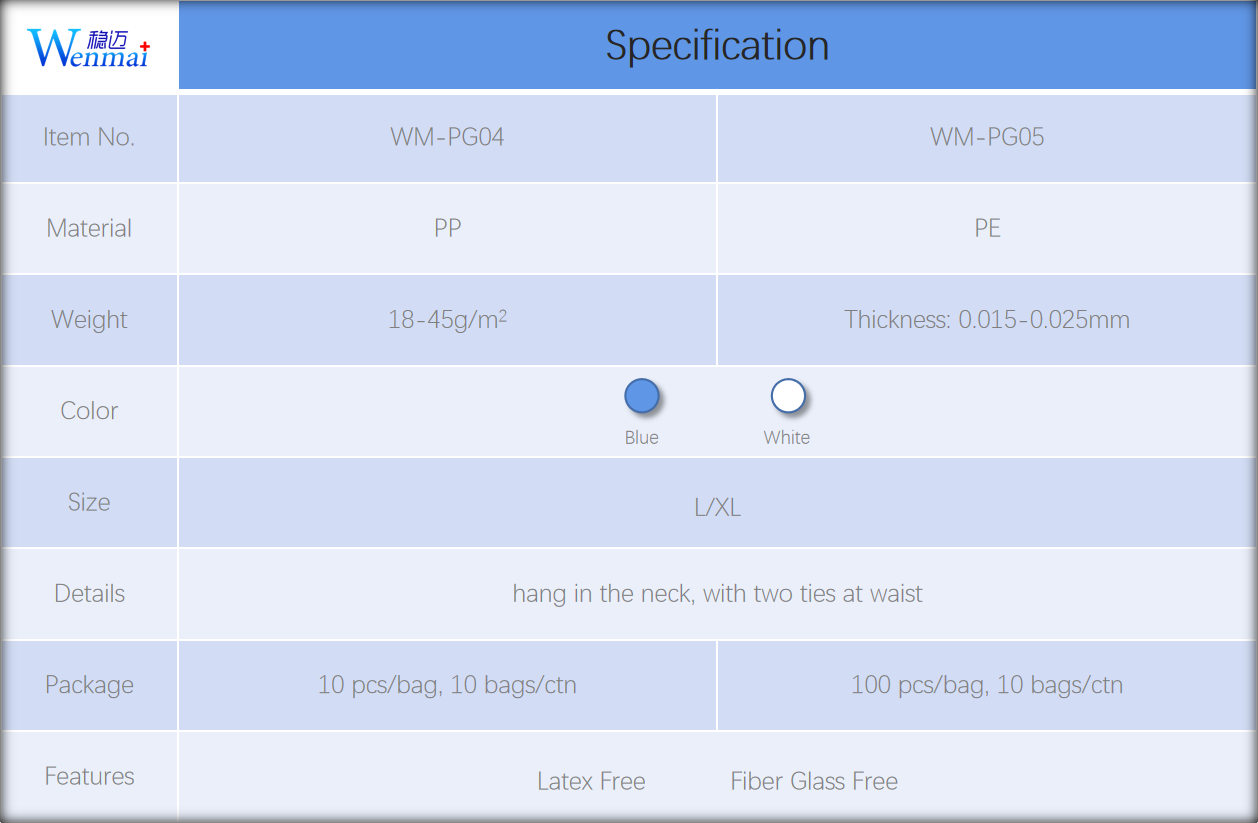Click the Color row label
This screenshot has height=823, width=1258.
pos(89,411)
